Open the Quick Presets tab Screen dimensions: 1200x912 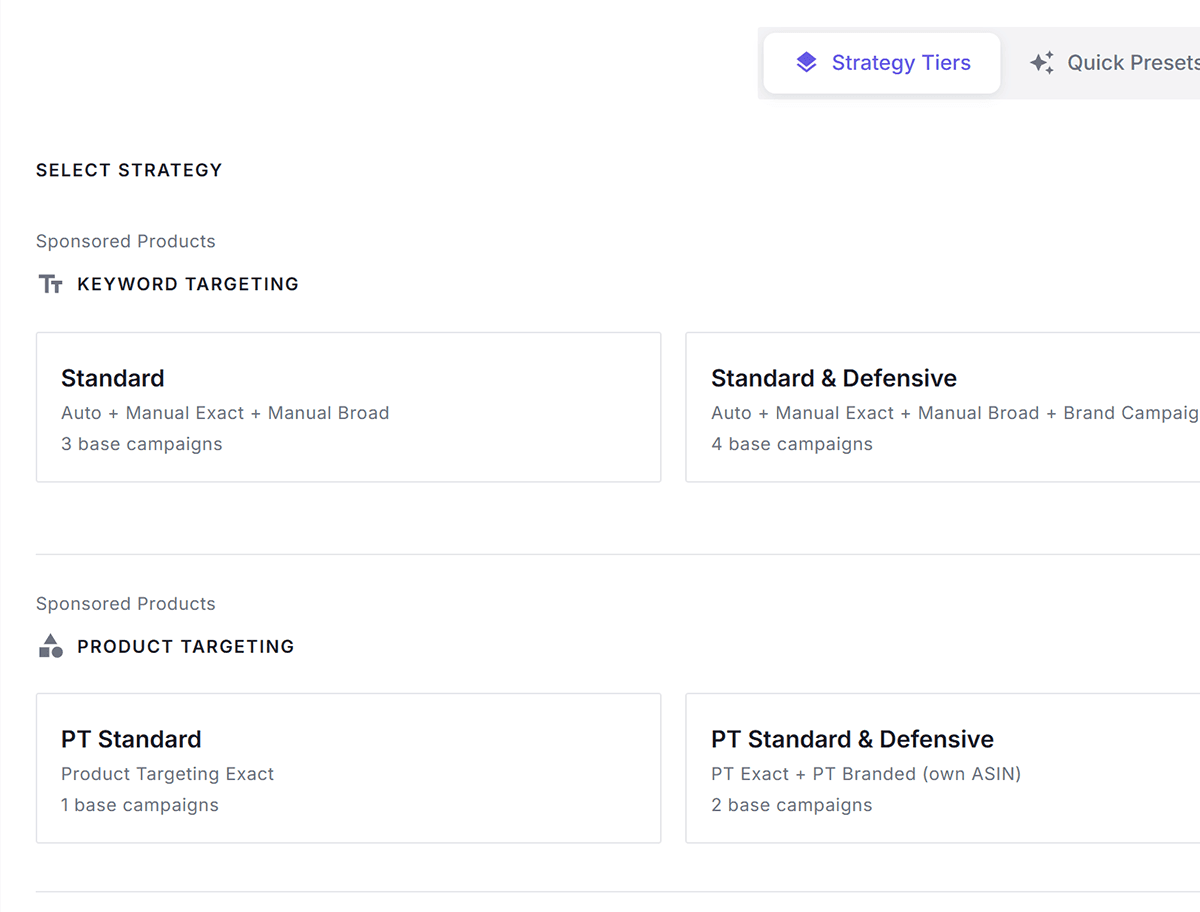1130,63
